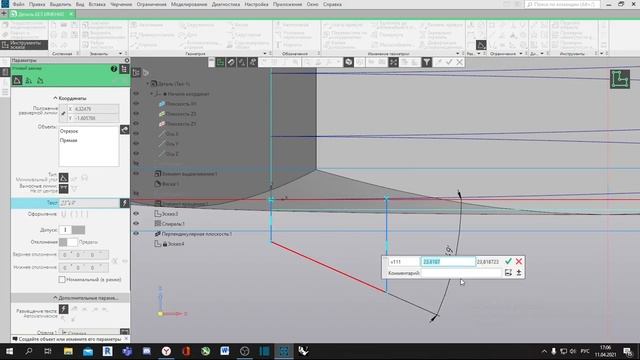Open Ограничения panel group dropdown
Screen dimensions: 640x360
[x=521, y=53]
